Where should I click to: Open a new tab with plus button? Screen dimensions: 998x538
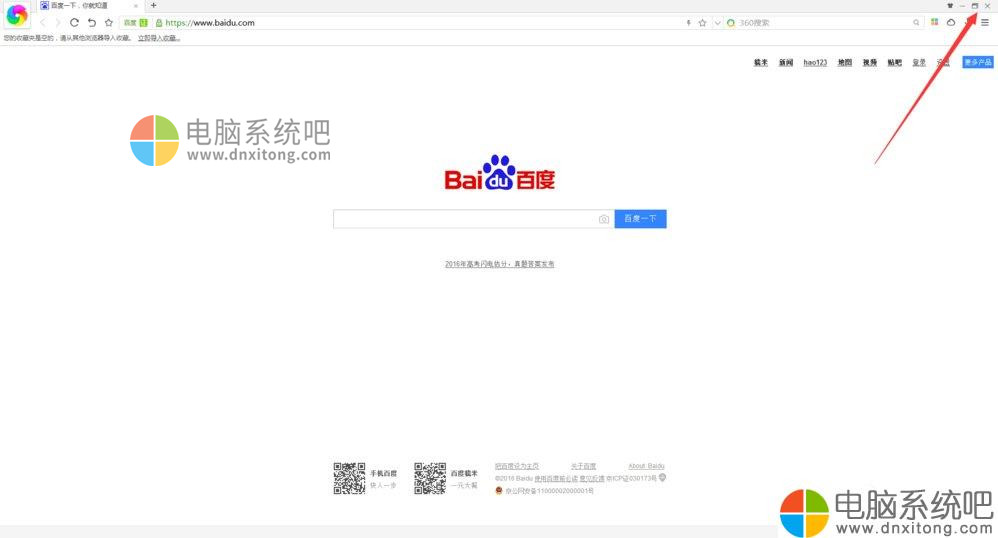[153, 5]
